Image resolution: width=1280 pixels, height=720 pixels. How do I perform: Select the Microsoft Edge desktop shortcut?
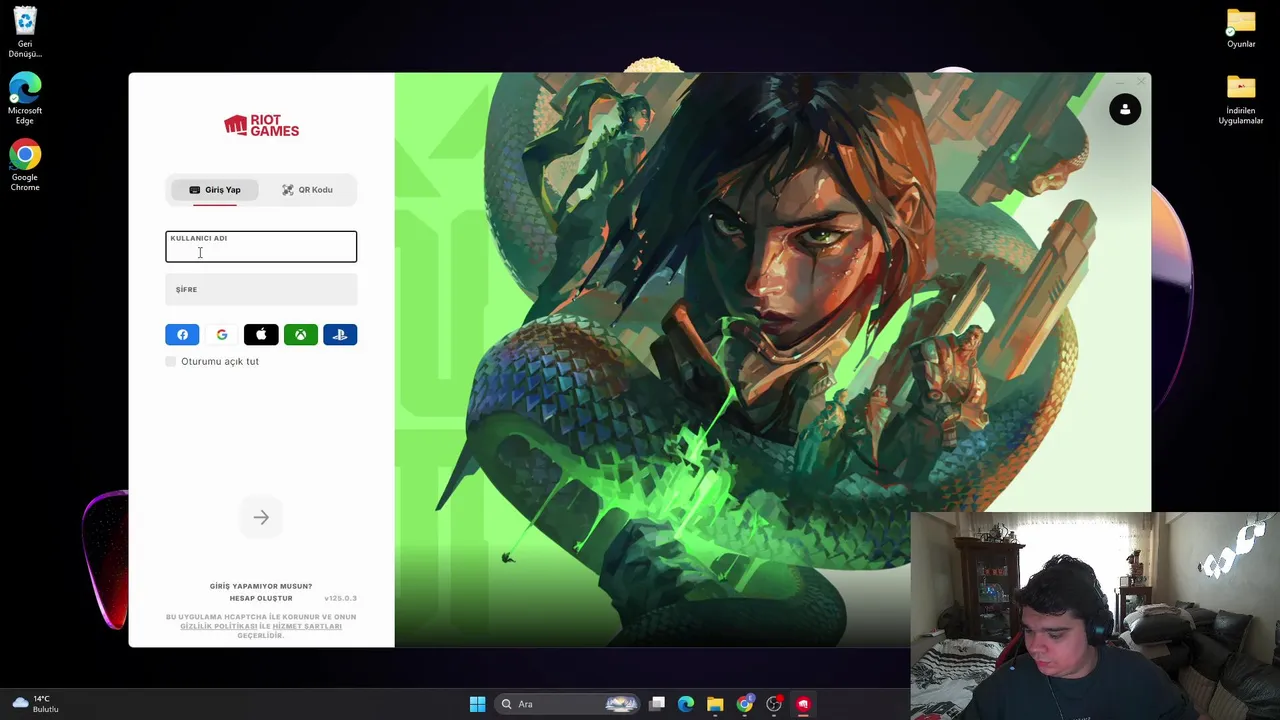point(25,99)
